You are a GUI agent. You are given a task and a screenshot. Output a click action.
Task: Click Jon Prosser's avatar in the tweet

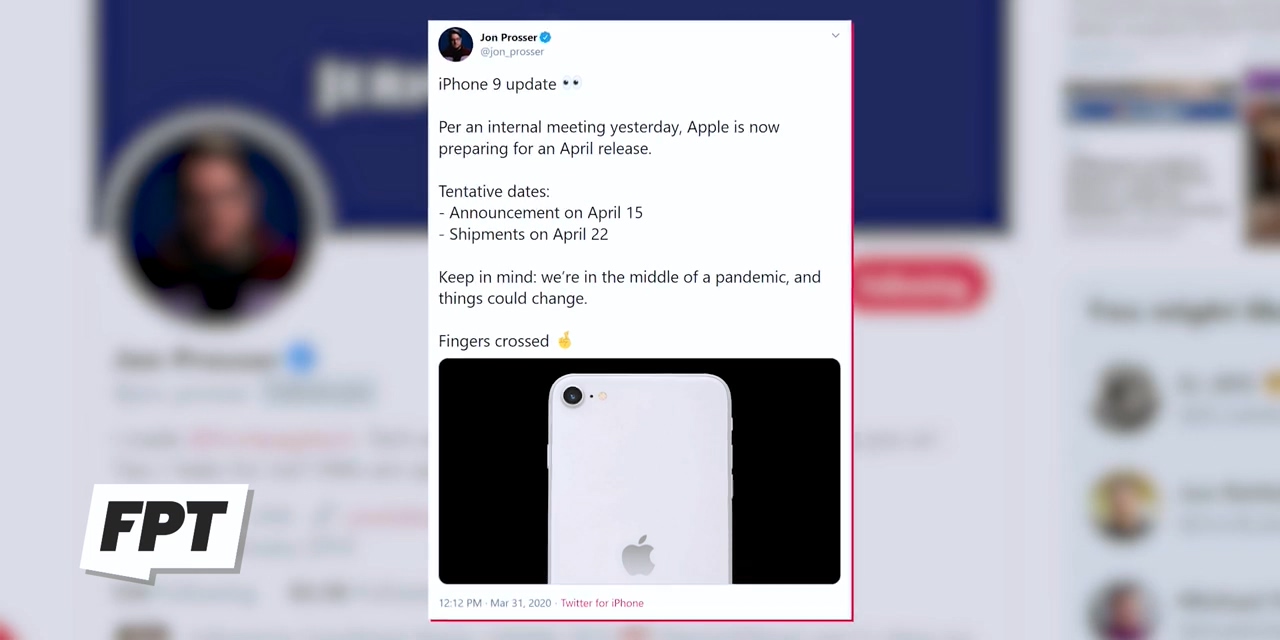pyautogui.click(x=455, y=44)
